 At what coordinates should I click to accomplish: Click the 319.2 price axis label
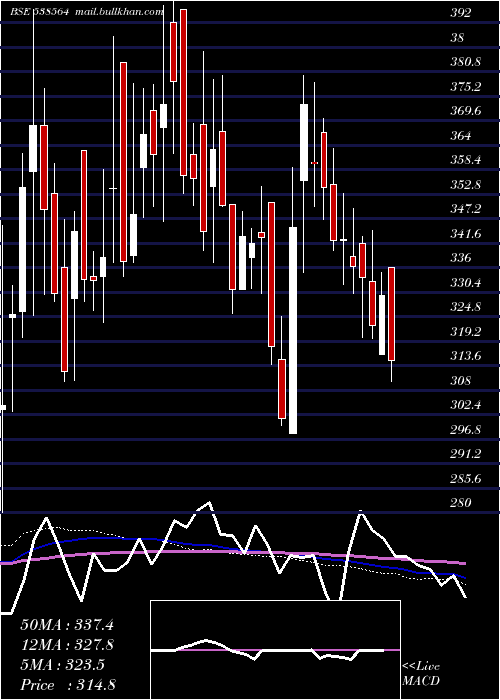click(465, 332)
